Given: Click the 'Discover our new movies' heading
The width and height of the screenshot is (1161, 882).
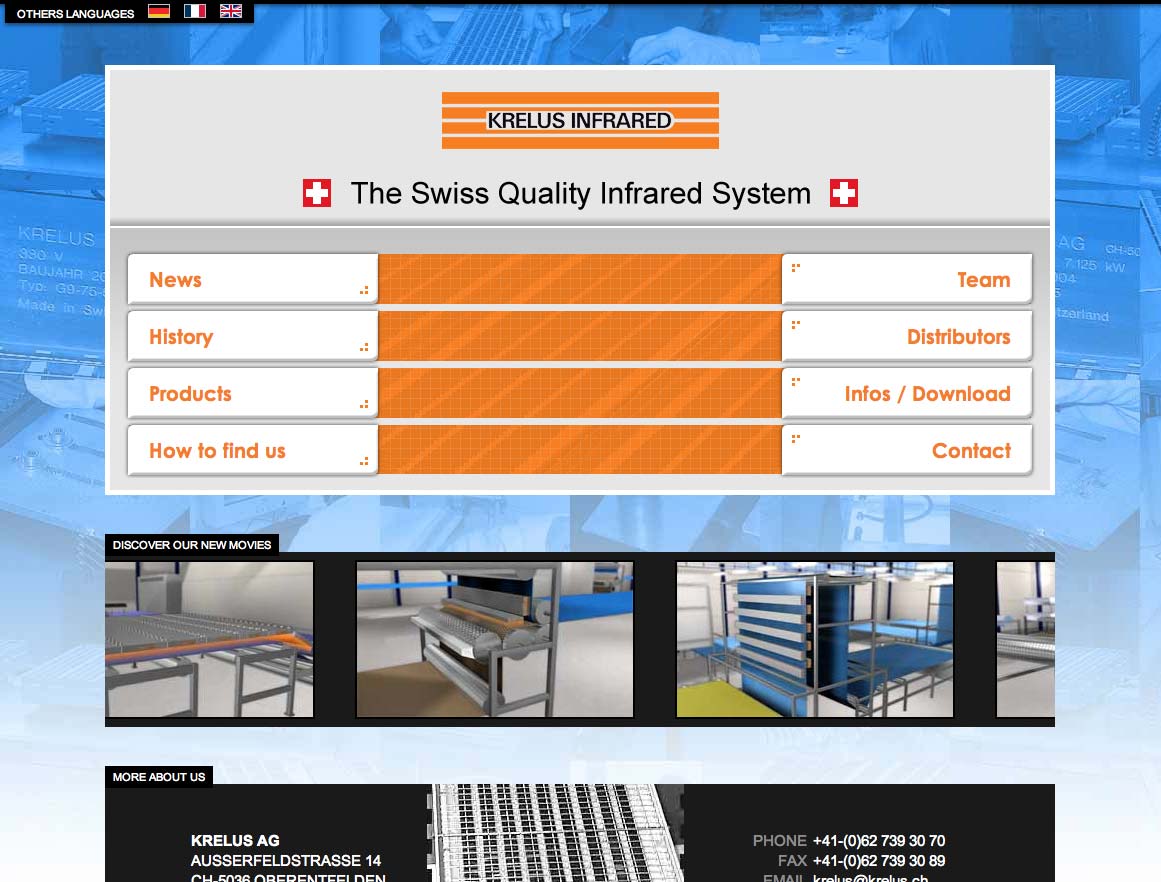Looking at the screenshot, I should tap(192, 545).
